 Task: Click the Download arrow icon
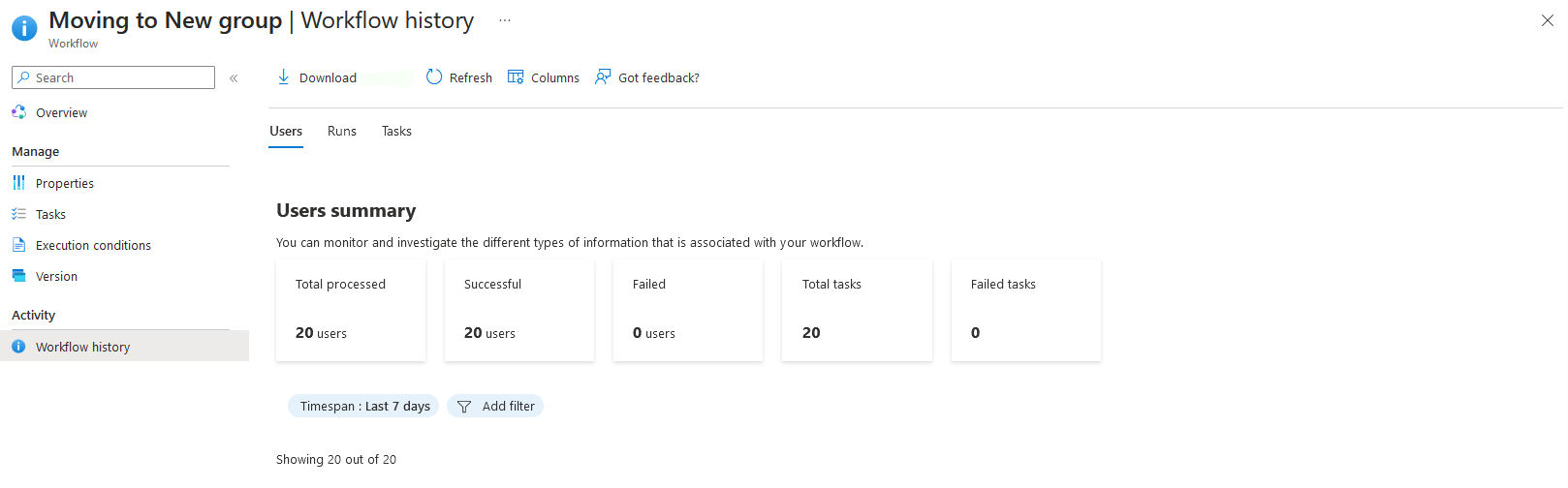(x=283, y=77)
